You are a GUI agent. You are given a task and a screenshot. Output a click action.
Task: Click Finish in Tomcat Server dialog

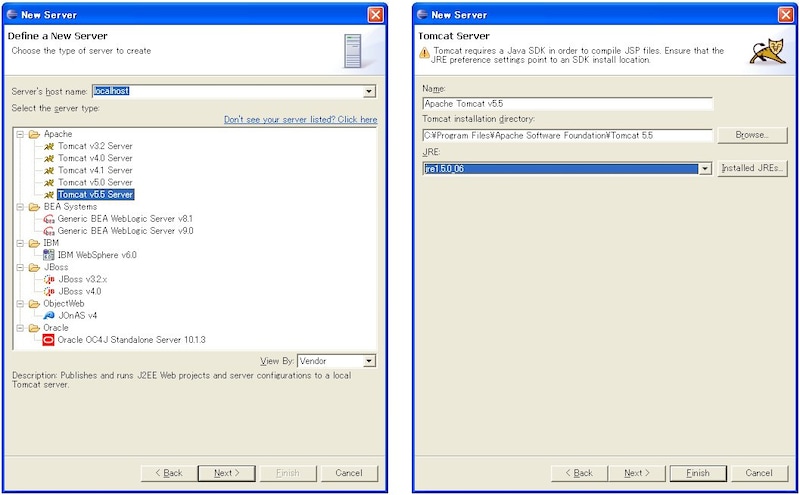pos(697,473)
